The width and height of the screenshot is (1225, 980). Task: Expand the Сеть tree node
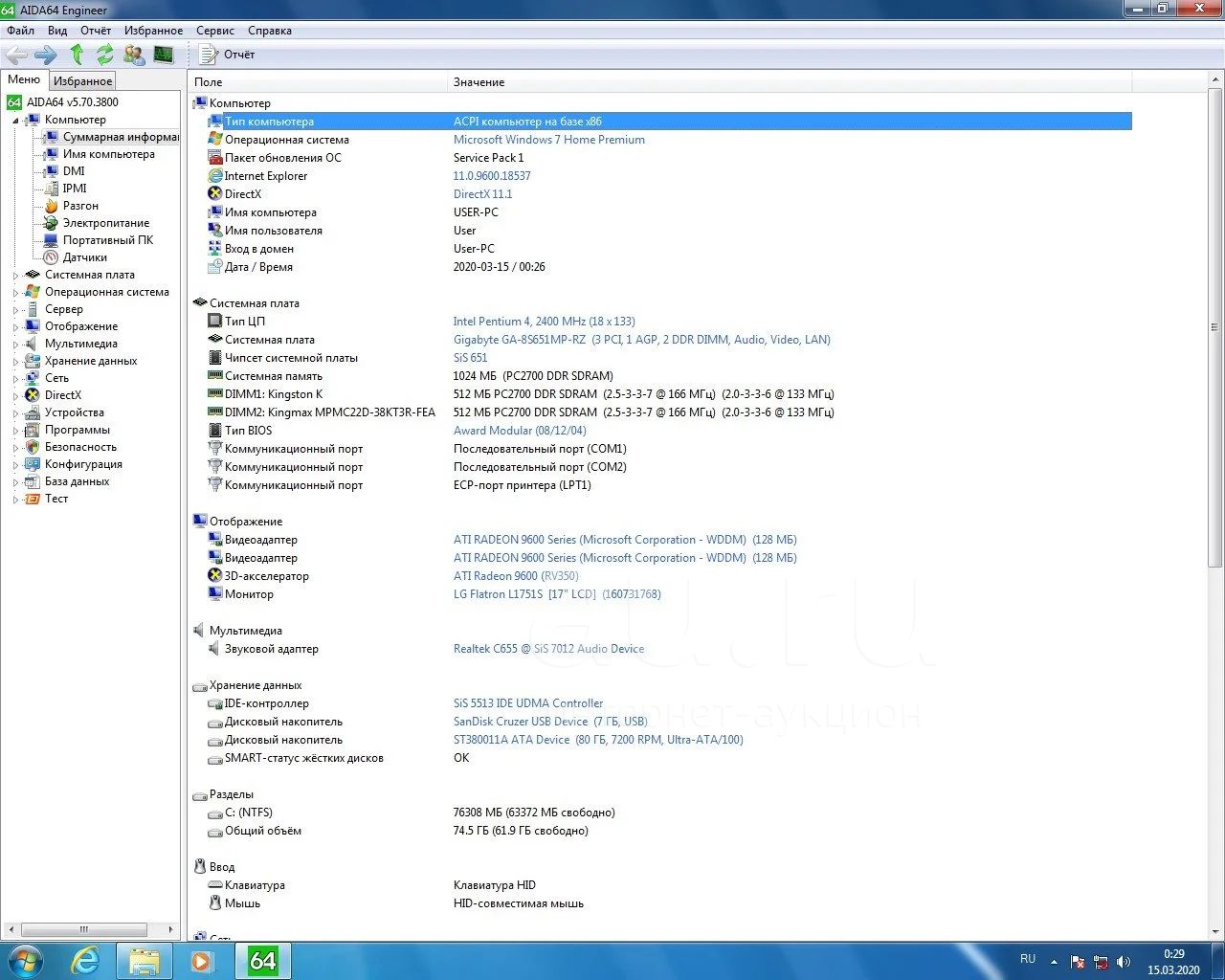click(x=15, y=379)
